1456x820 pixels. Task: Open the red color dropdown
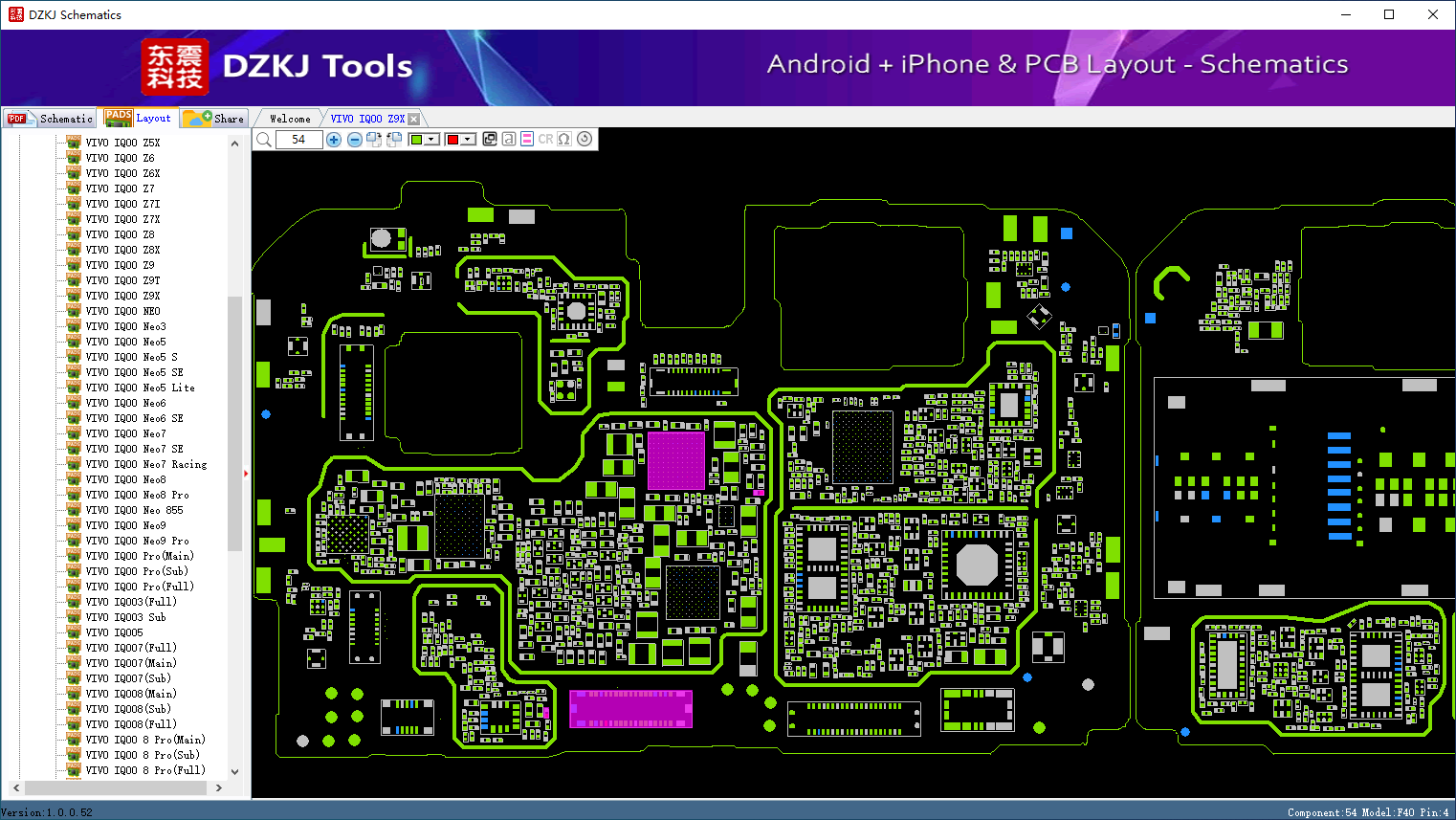tap(460, 140)
